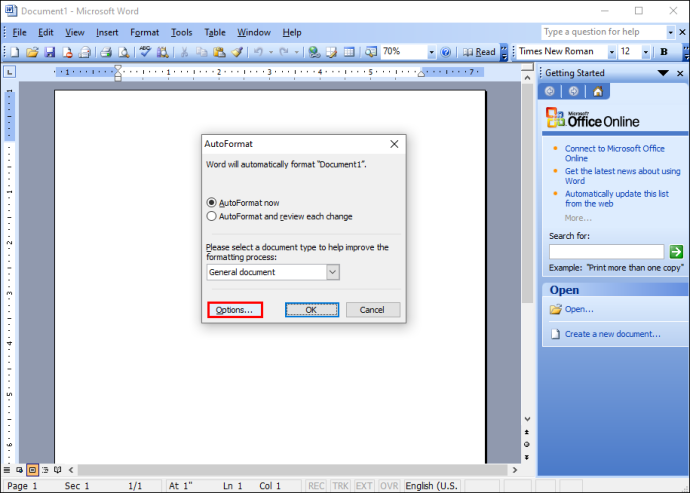690x493 pixels.
Task: Click the Permission icon in toolbar
Action: (x=67, y=52)
